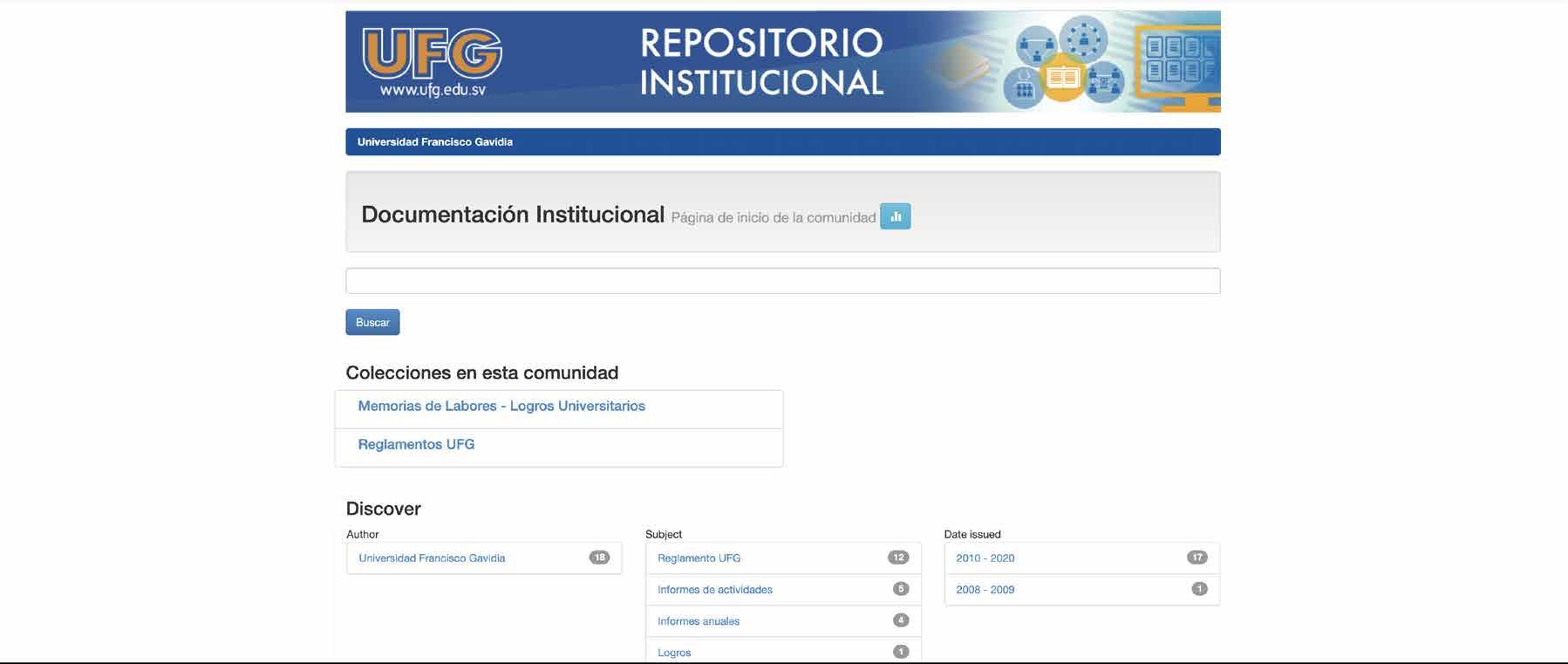
Task: Click the 1 count badge for 2008 - 2009
Action: point(1199,589)
